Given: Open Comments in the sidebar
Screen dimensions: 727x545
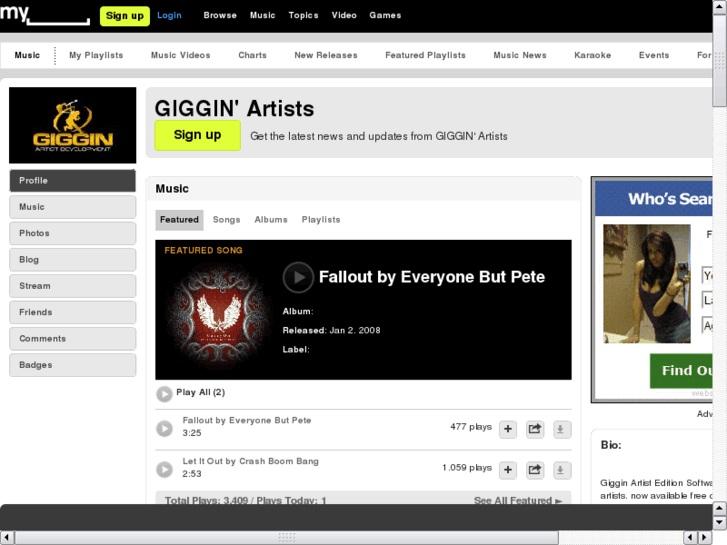Looking at the screenshot, I should [x=73, y=339].
